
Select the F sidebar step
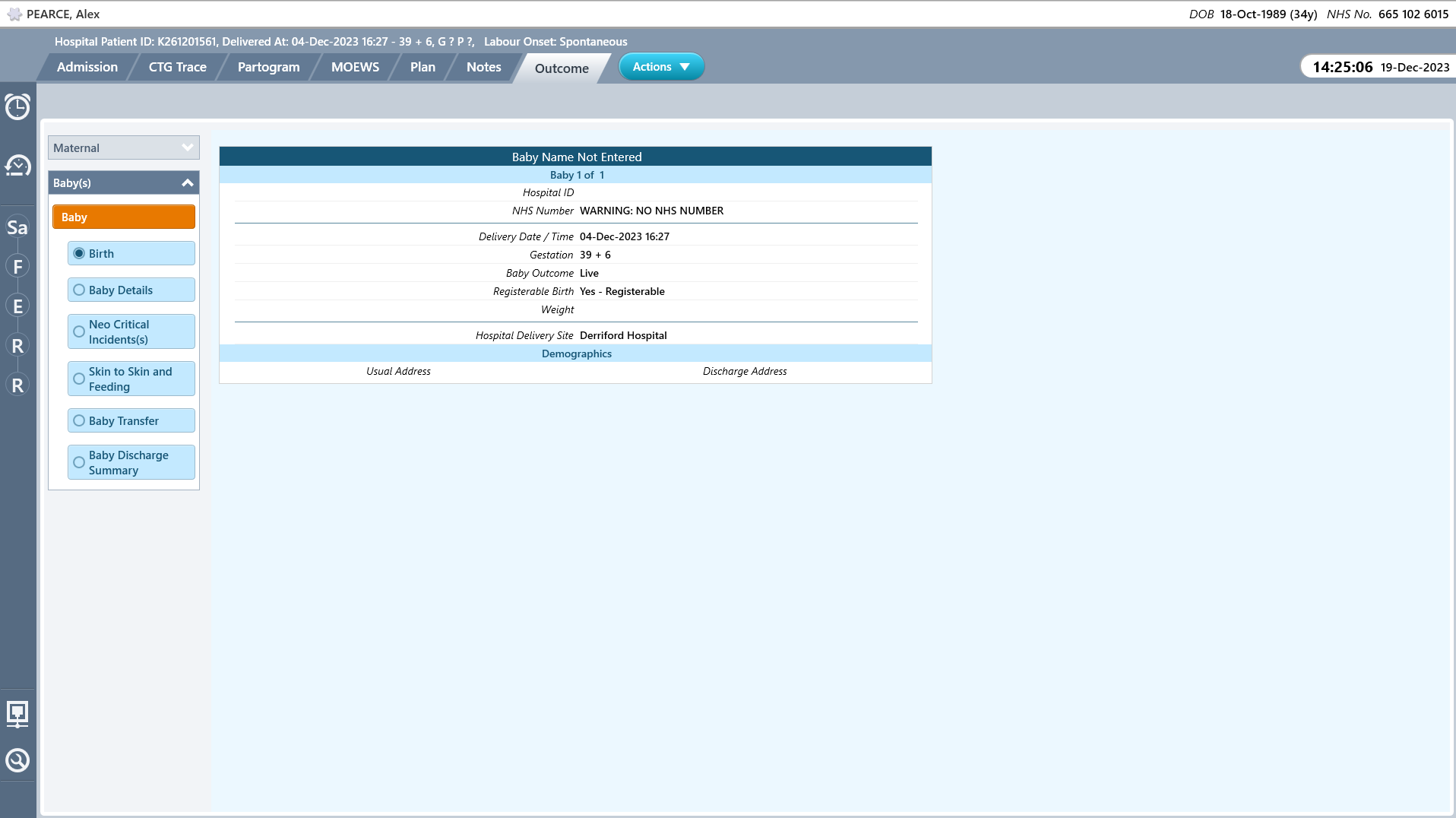tap(17, 267)
